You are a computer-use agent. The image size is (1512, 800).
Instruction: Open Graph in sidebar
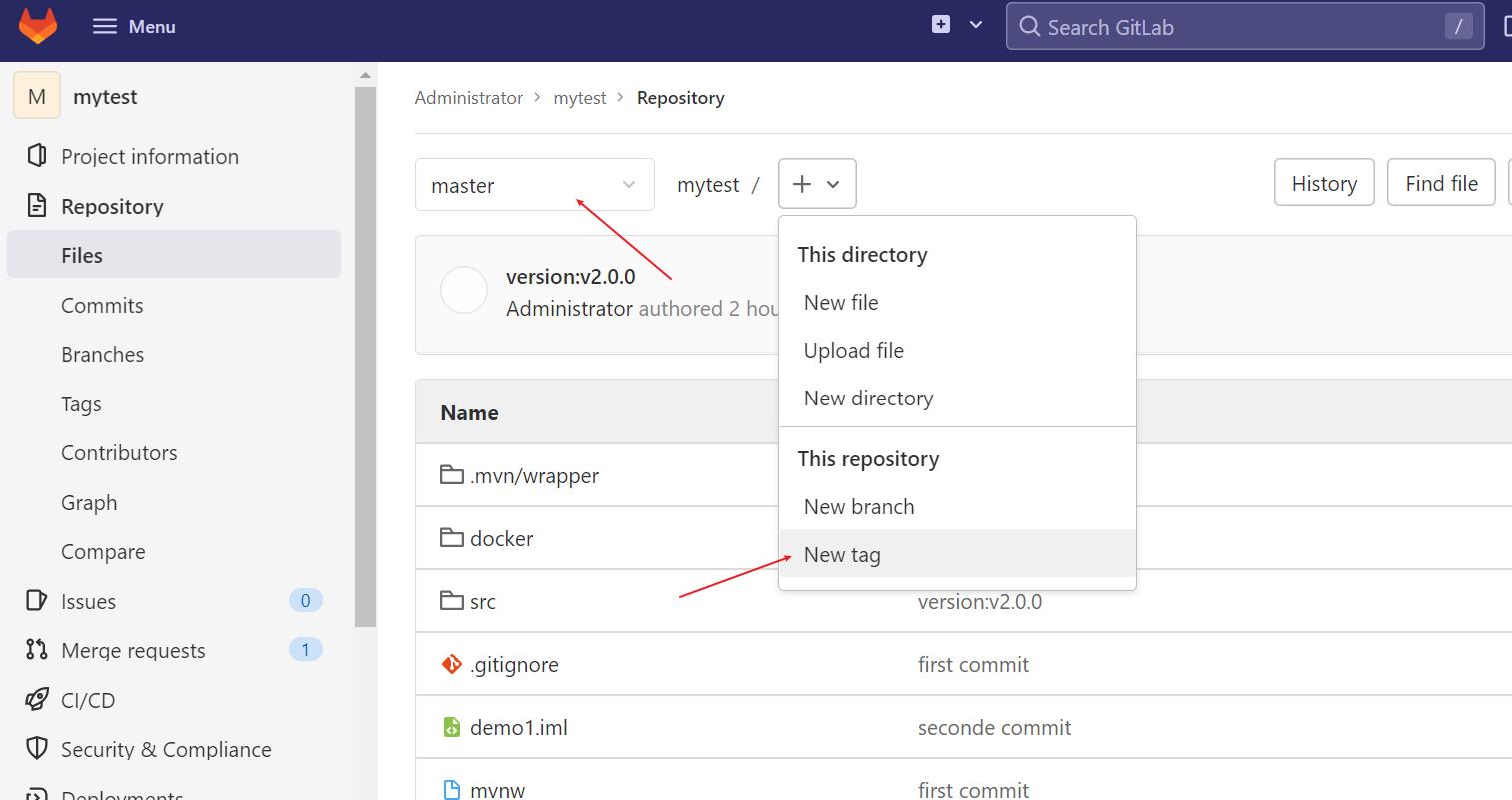[89, 503]
